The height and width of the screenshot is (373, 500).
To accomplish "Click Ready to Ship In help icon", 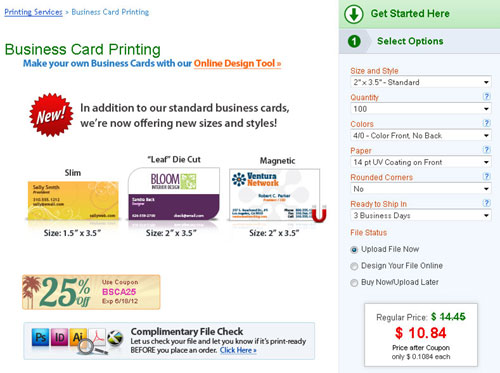I will click(486, 203).
